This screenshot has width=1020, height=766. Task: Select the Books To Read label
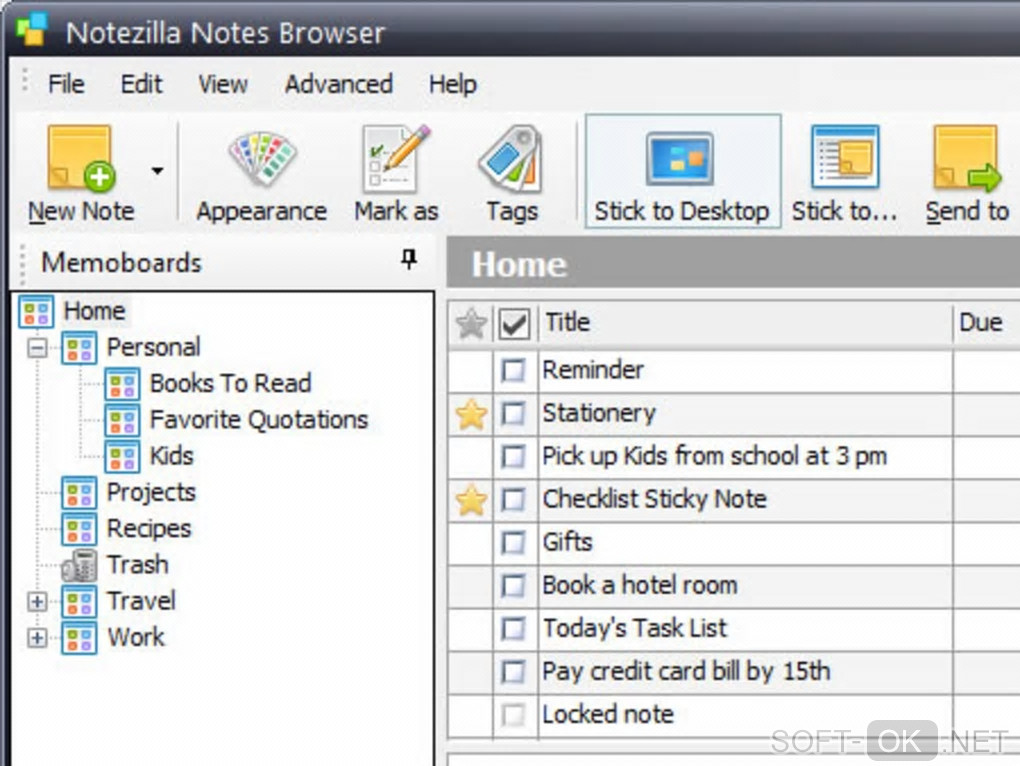(230, 383)
